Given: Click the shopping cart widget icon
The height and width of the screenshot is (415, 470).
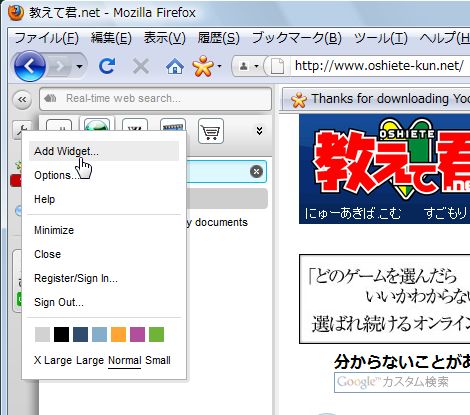Looking at the screenshot, I should click(x=211, y=131).
